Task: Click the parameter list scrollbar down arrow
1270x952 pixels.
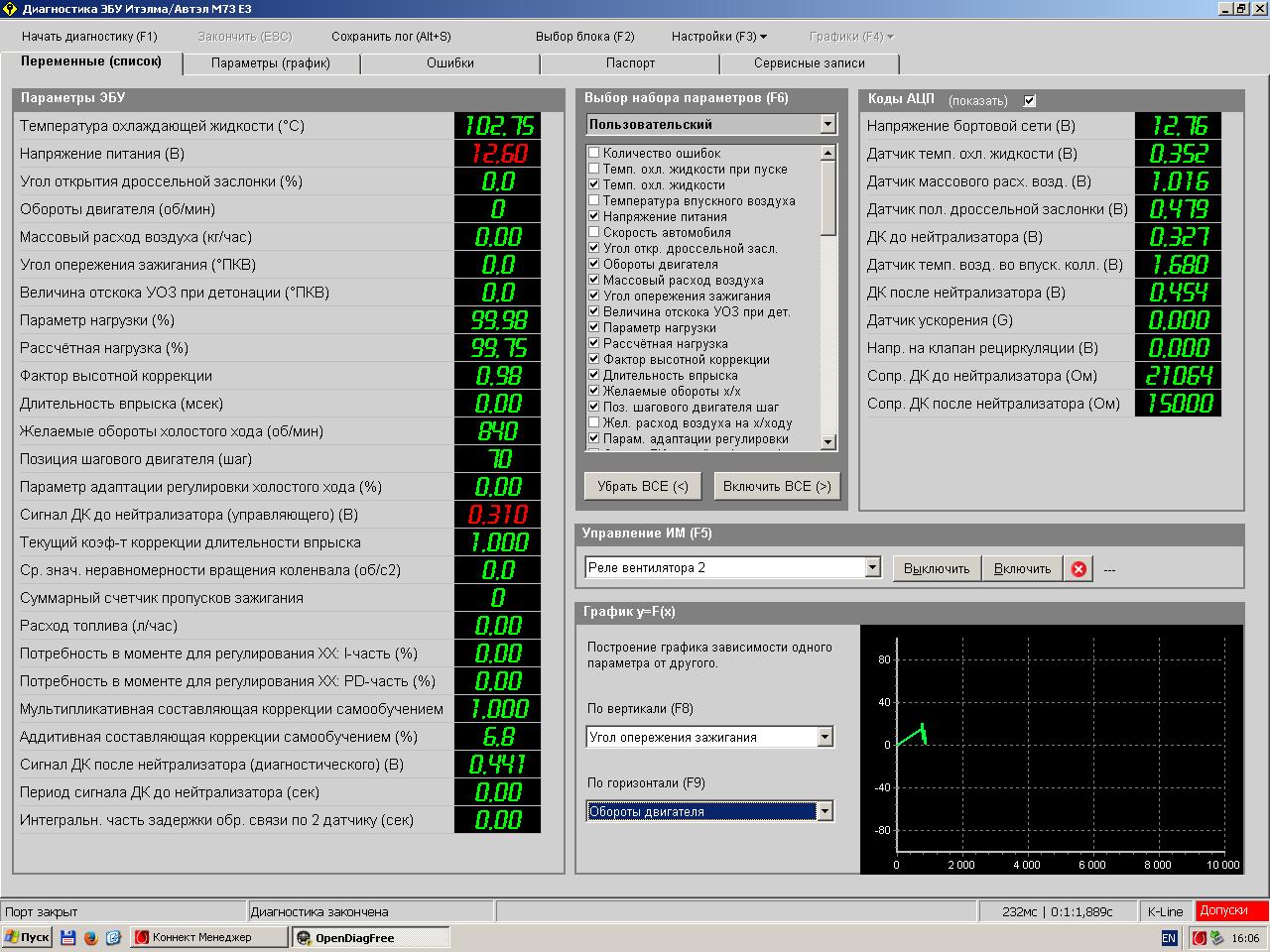Action: click(828, 442)
